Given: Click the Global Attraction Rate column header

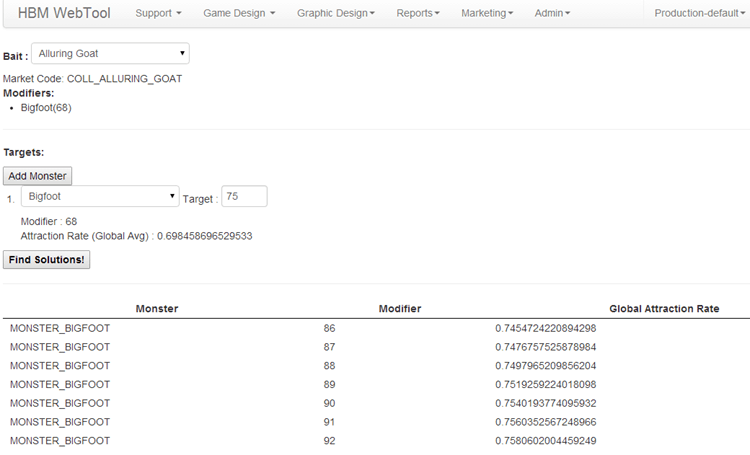Looking at the screenshot, I should coord(664,309).
